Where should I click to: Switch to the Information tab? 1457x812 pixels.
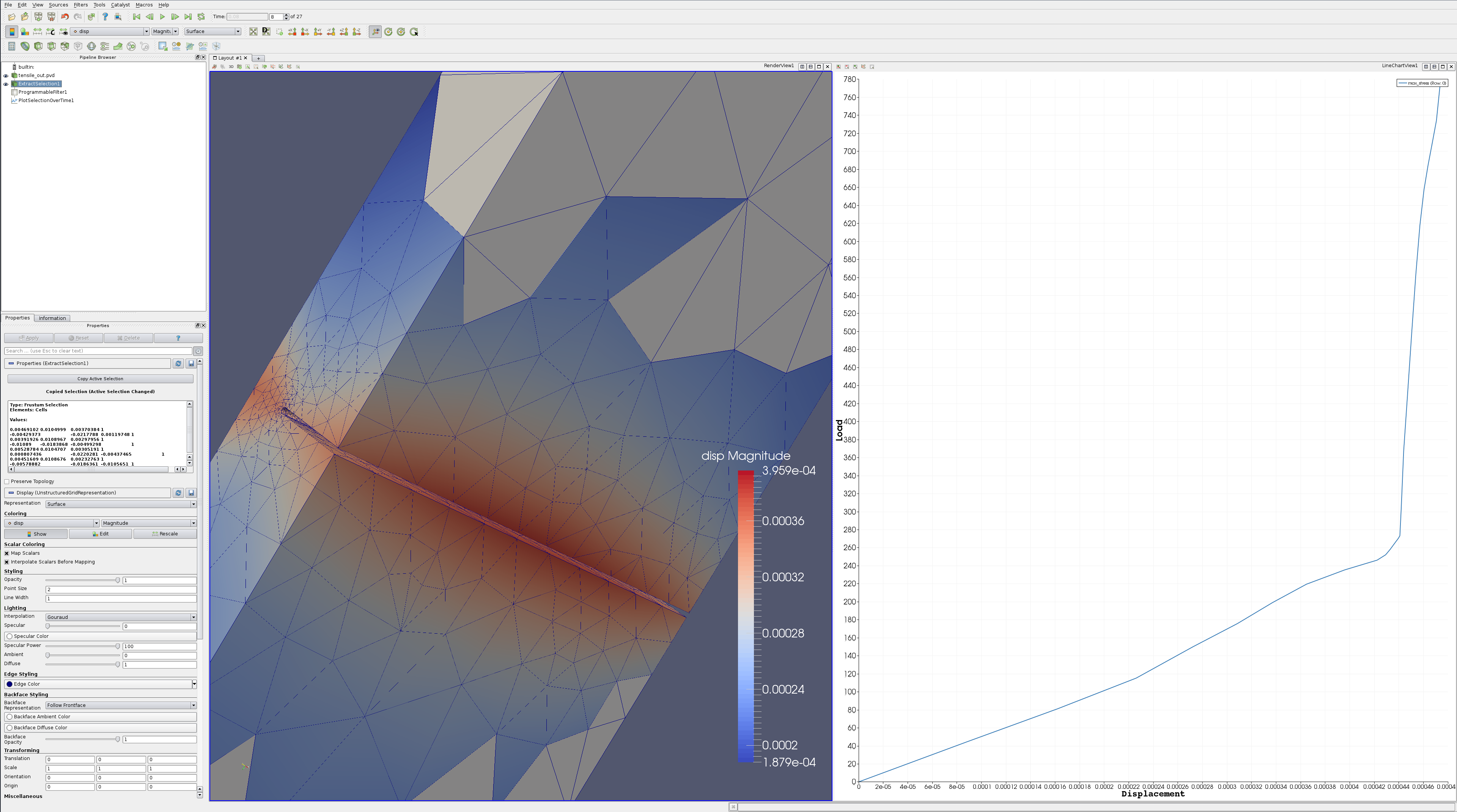point(52,318)
